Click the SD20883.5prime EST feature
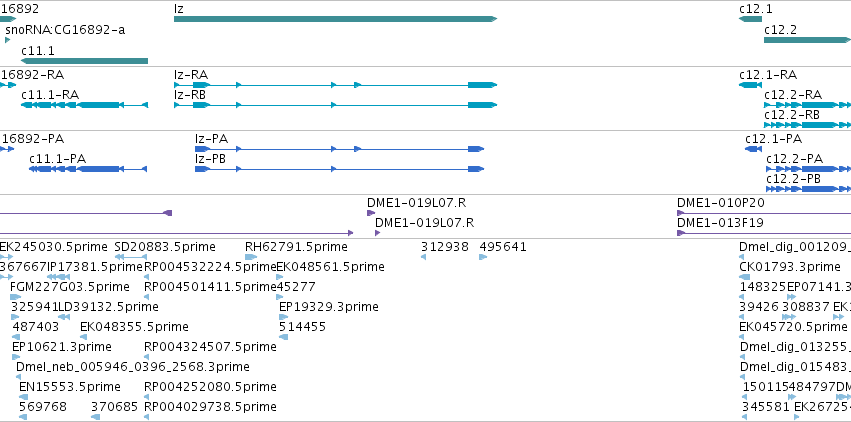The height and width of the screenshot is (422, 851). (x=128, y=257)
